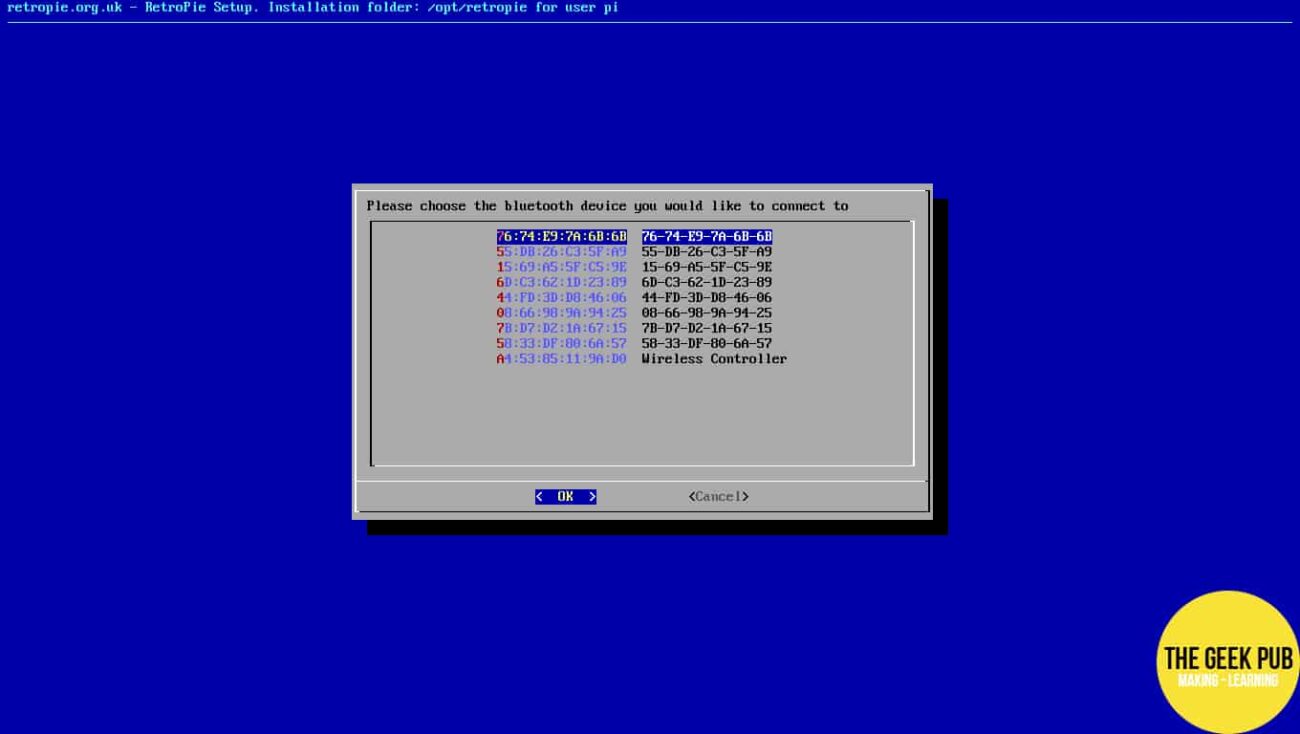The width and height of the screenshot is (1300, 734).
Task: Choose the 55:DB:26:C3:5F:A9 MAC address tag
Action: [561, 252]
